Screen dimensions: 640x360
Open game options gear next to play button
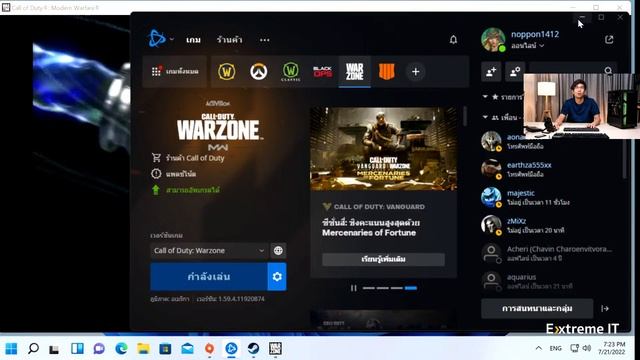coord(277,277)
